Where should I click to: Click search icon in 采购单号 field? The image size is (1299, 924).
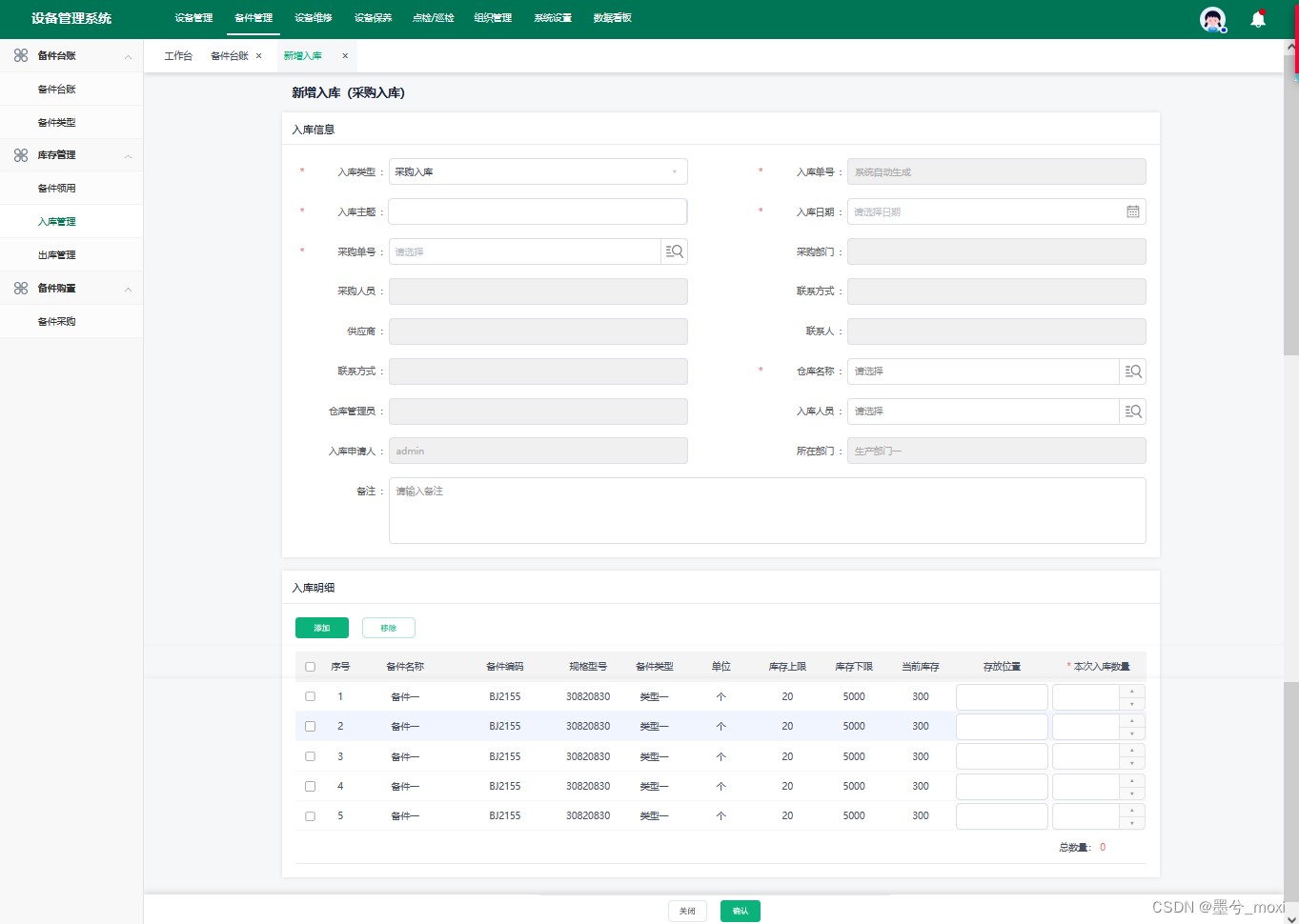(x=675, y=251)
